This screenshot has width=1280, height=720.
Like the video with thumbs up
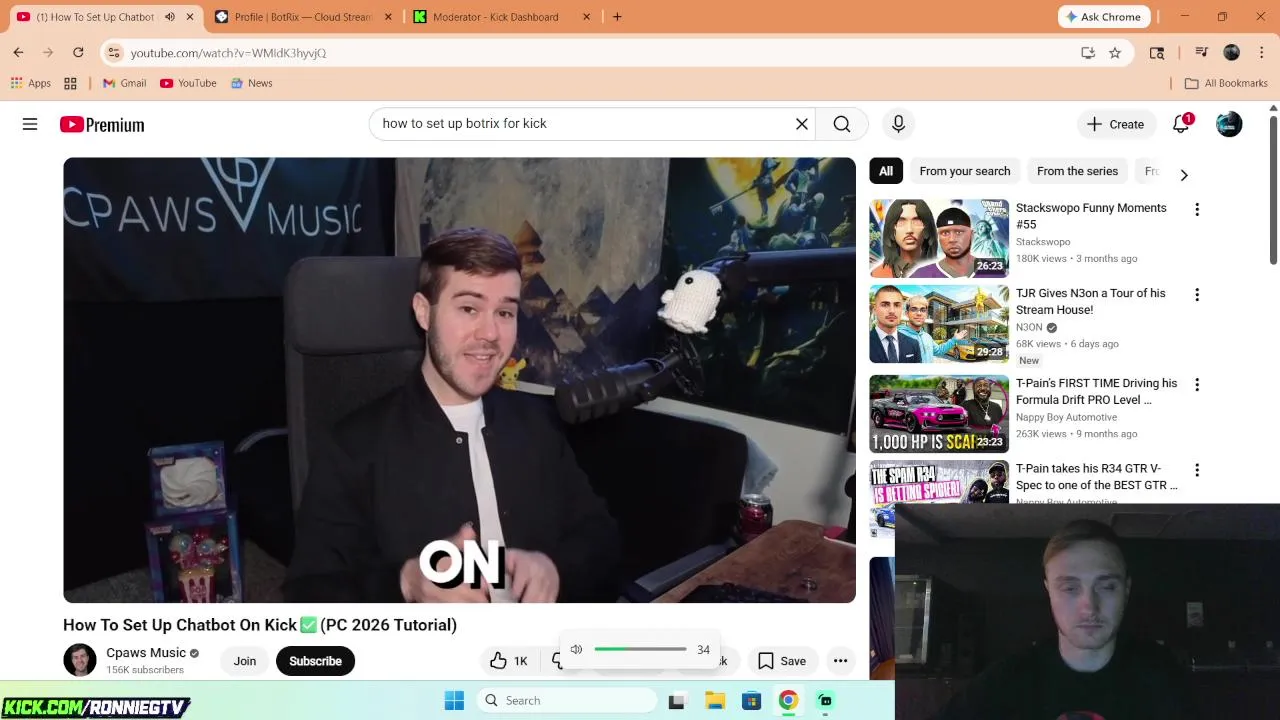pos(509,661)
